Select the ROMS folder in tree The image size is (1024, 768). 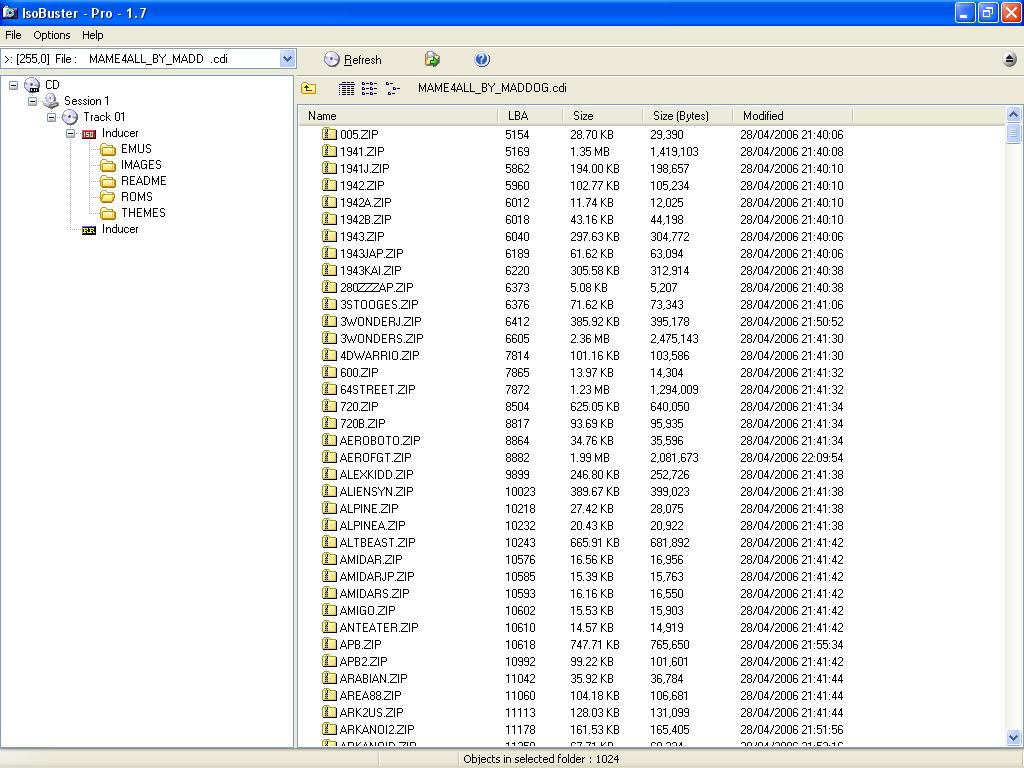click(x=136, y=197)
